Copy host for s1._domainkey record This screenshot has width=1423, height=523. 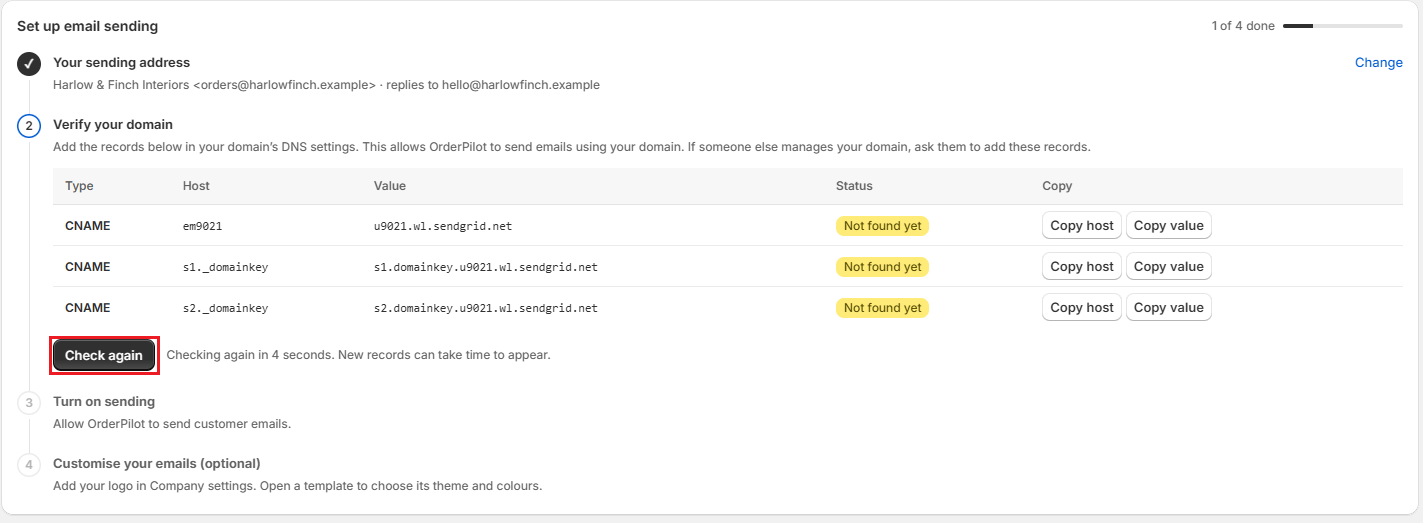coord(1081,267)
